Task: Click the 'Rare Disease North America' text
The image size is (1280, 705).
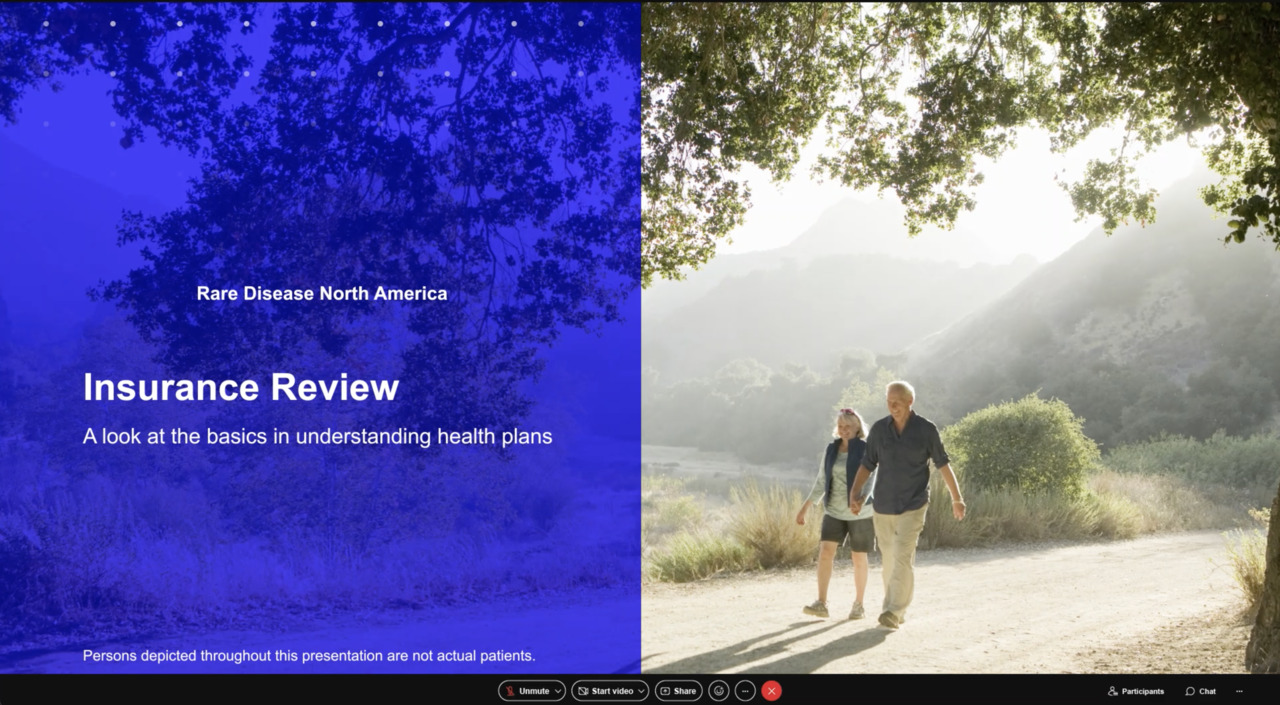Action: (322, 293)
